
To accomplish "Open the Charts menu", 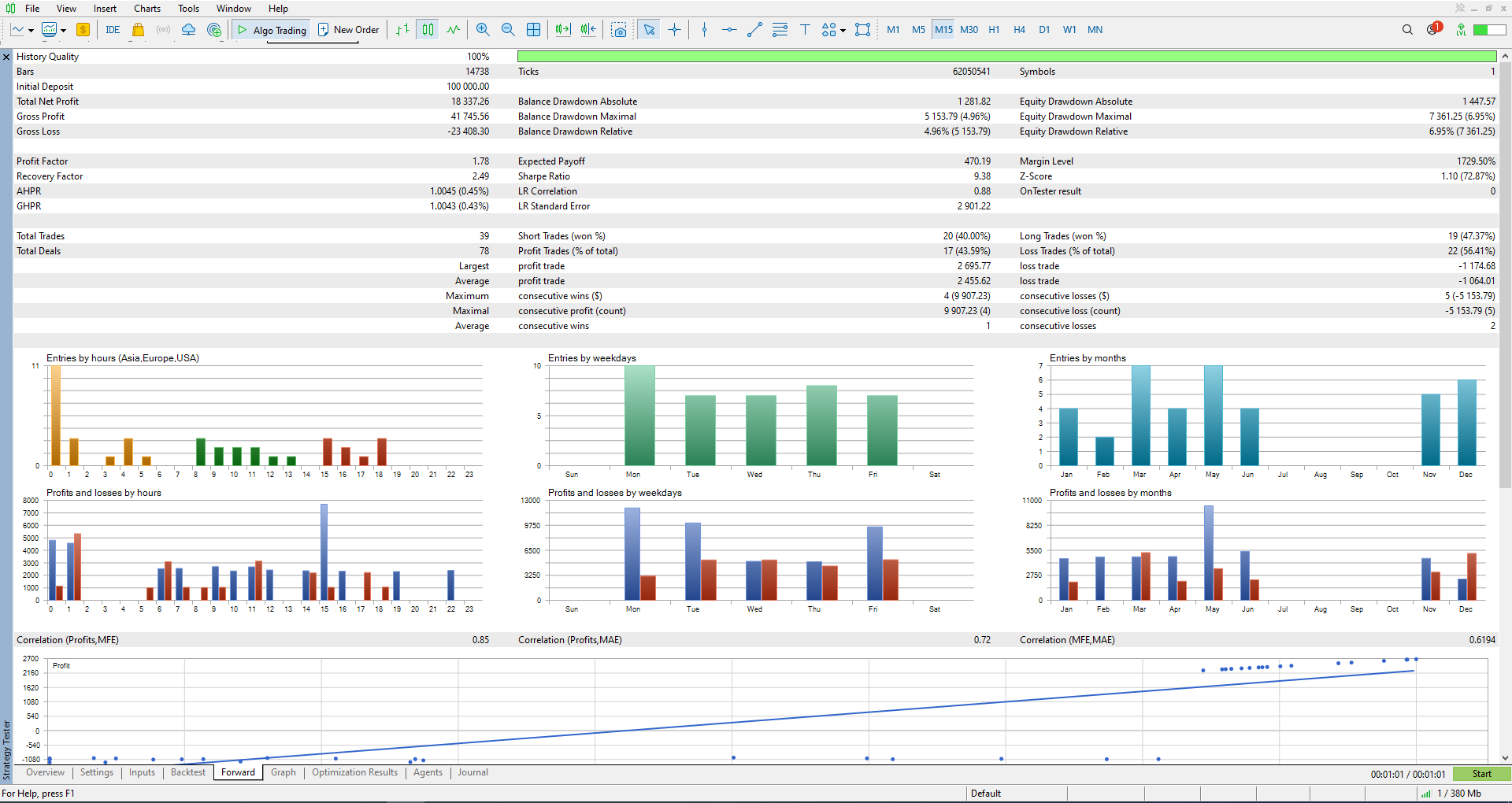I will [147, 9].
